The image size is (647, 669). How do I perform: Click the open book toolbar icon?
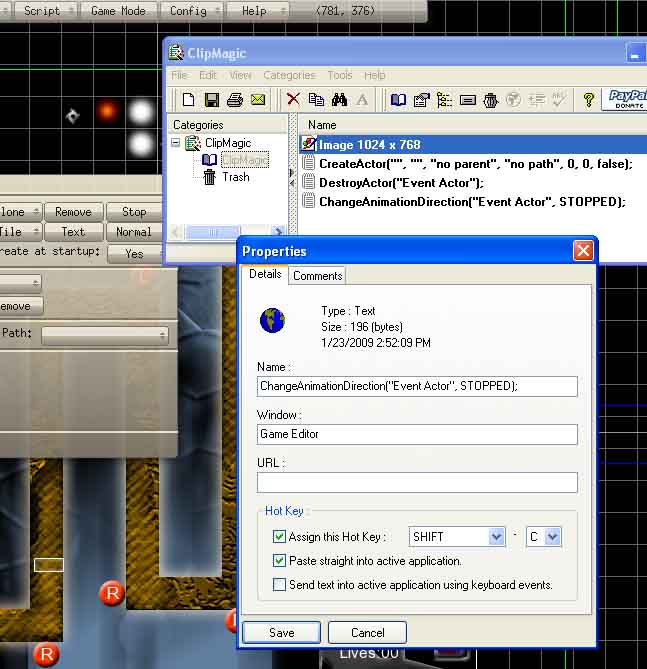(398, 100)
